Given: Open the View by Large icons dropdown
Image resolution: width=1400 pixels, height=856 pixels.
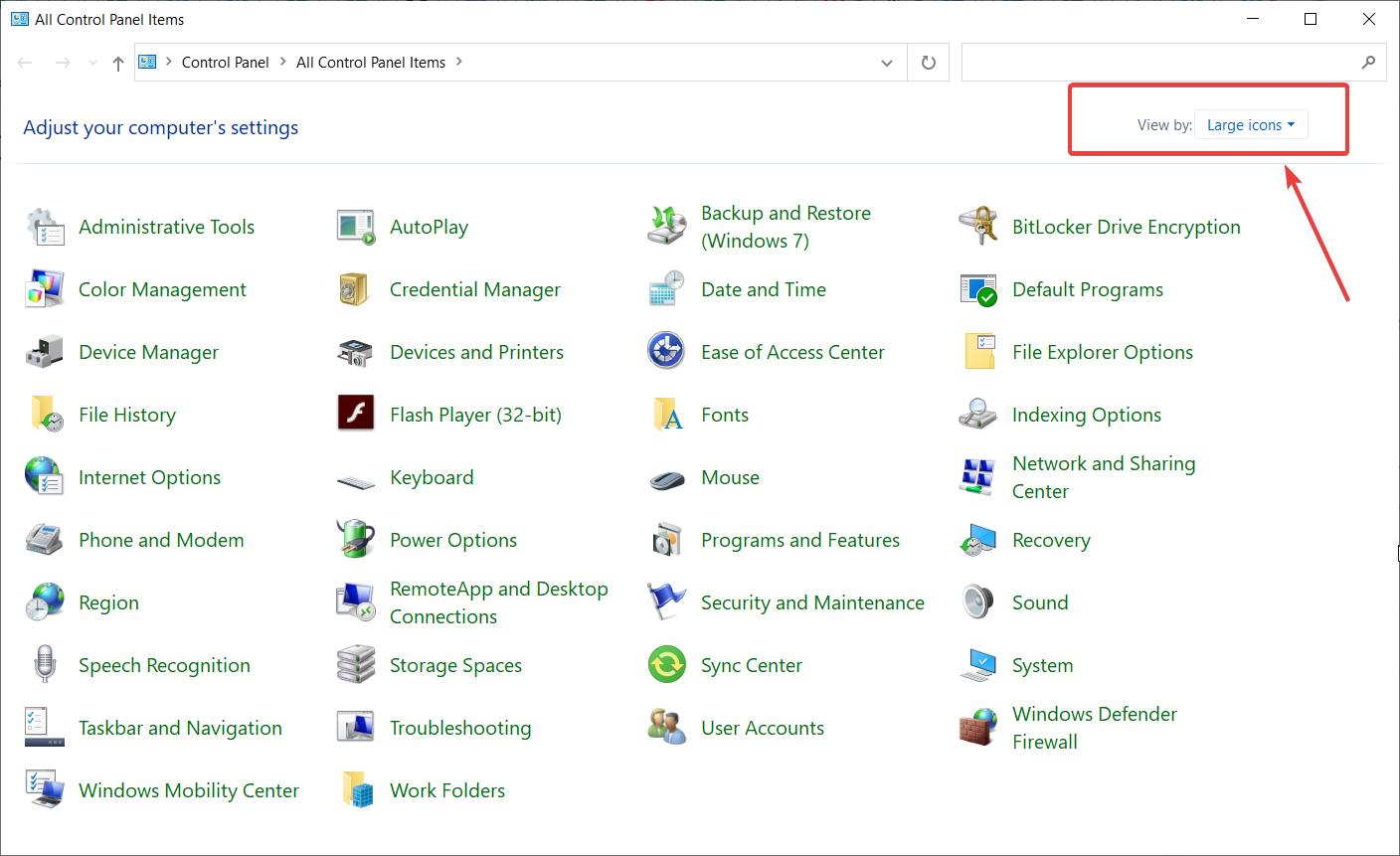Looking at the screenshot, I should coord(1251,125).
